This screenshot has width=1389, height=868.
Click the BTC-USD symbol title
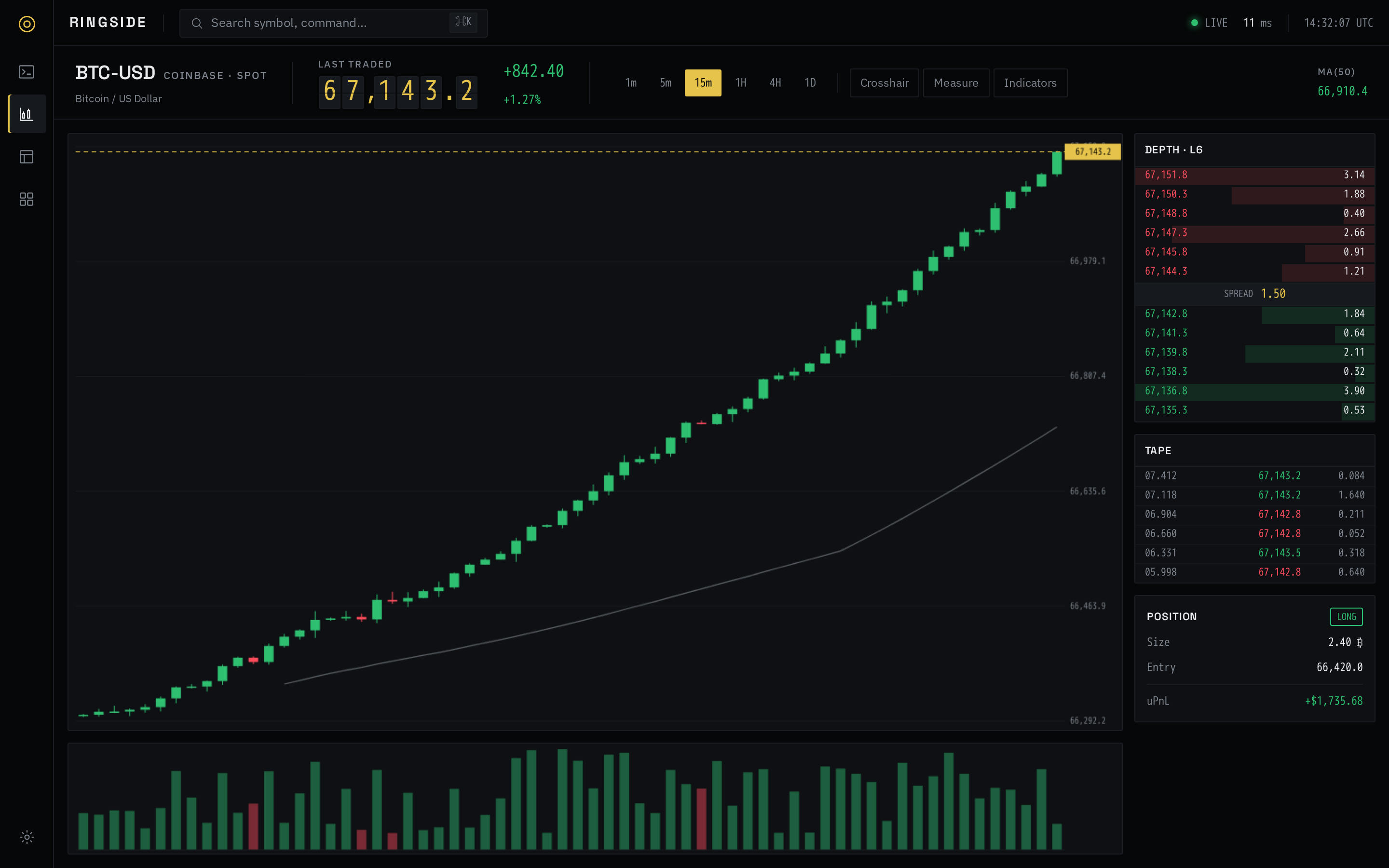(115, 73)
